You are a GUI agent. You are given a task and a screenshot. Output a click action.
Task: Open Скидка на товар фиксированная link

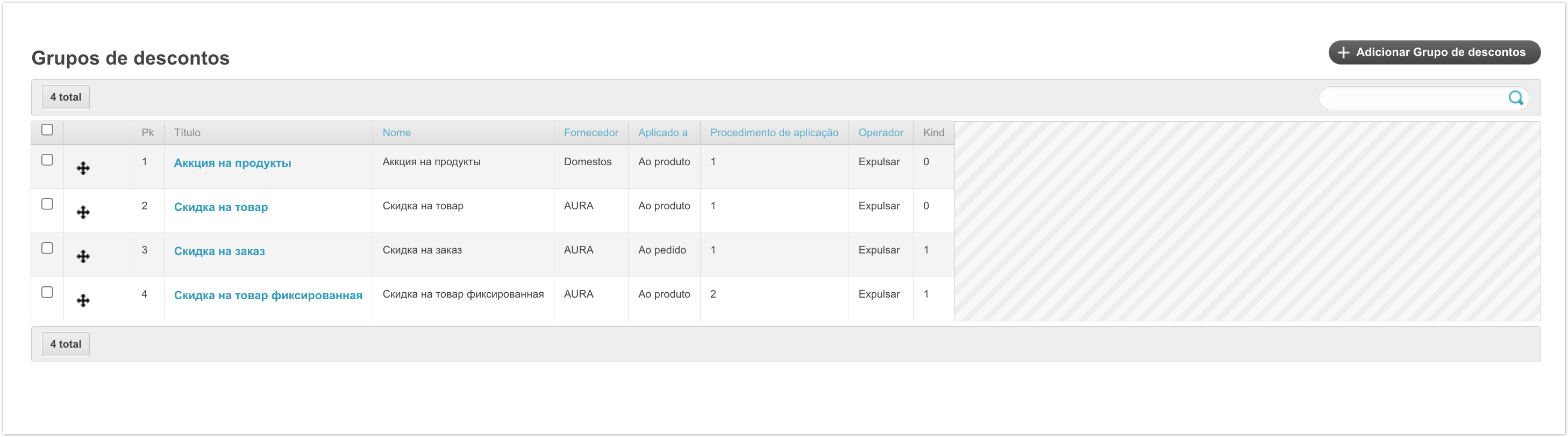(268, 295)
